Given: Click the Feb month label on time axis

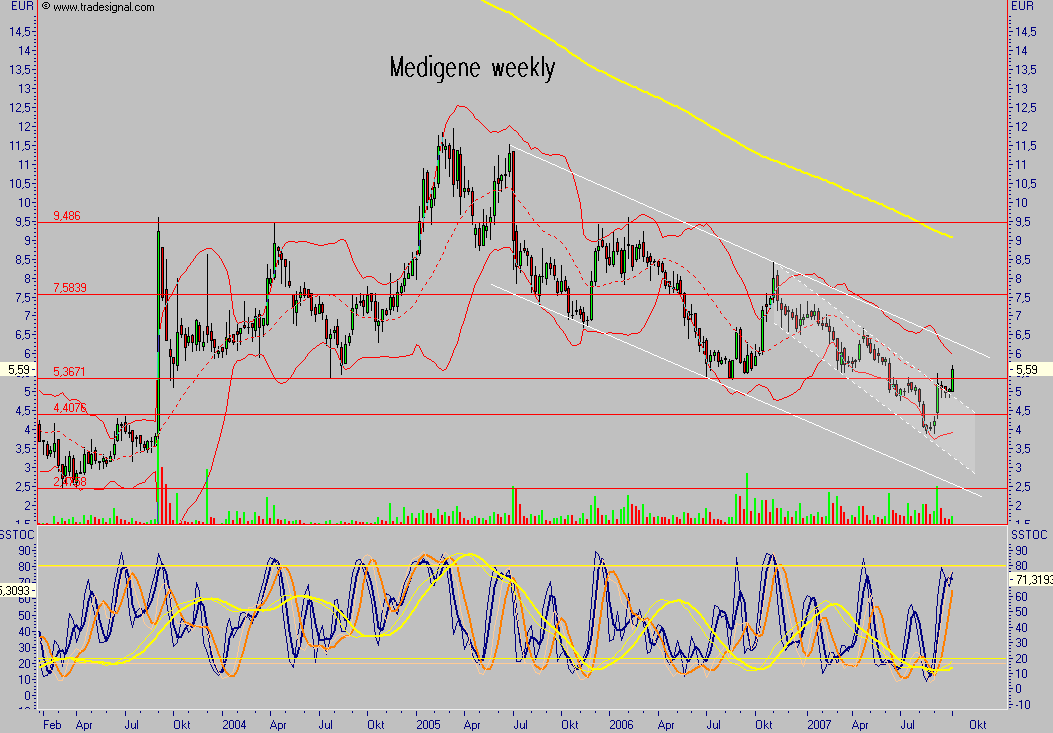Looking at the screenshot, I should click(52, 724).
